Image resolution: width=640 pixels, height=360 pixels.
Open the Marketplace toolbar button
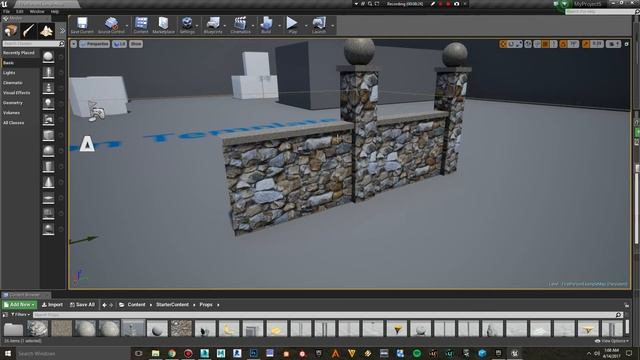point(163,25)
